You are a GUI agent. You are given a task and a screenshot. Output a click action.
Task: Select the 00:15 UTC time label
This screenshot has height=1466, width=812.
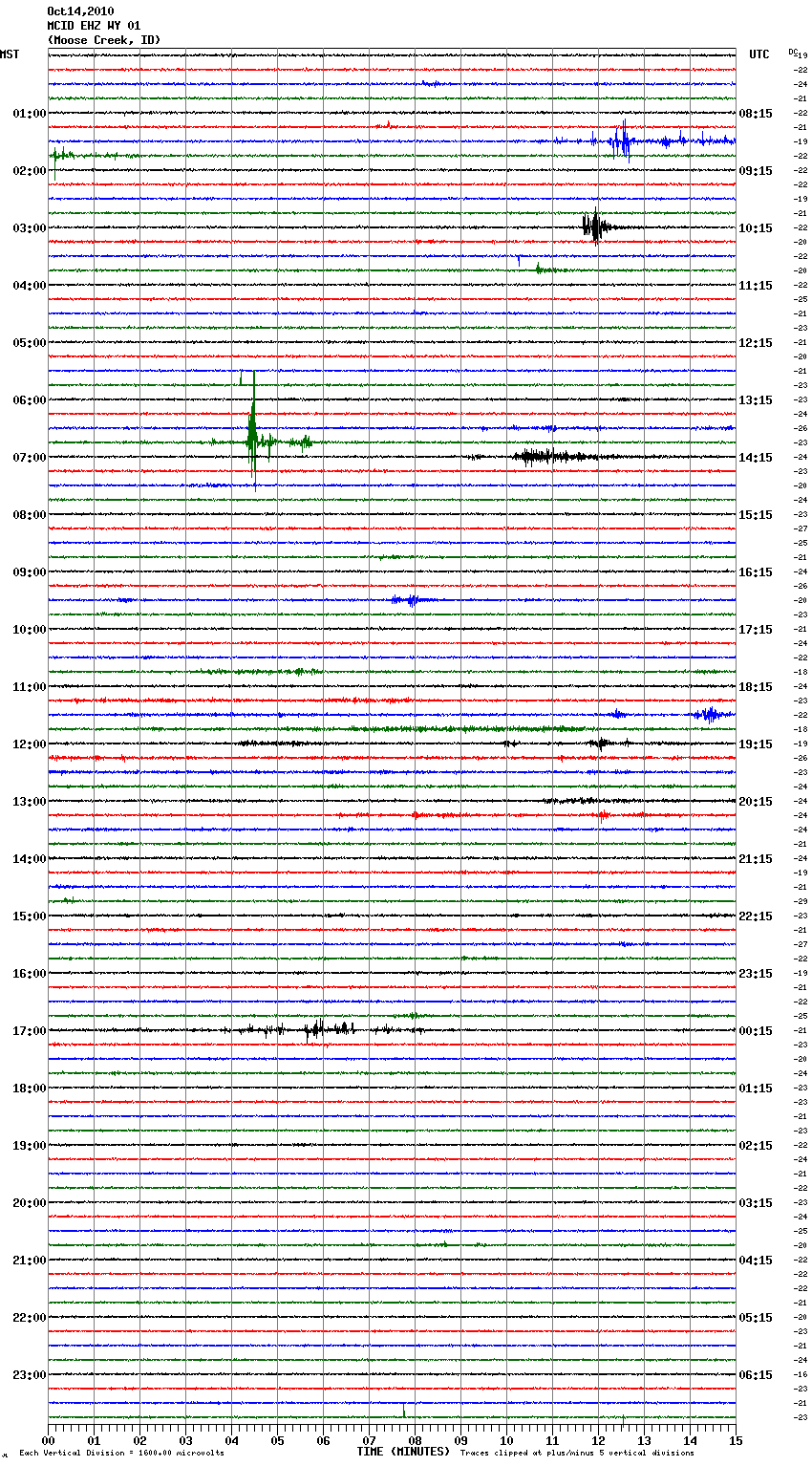[756, 1031]
